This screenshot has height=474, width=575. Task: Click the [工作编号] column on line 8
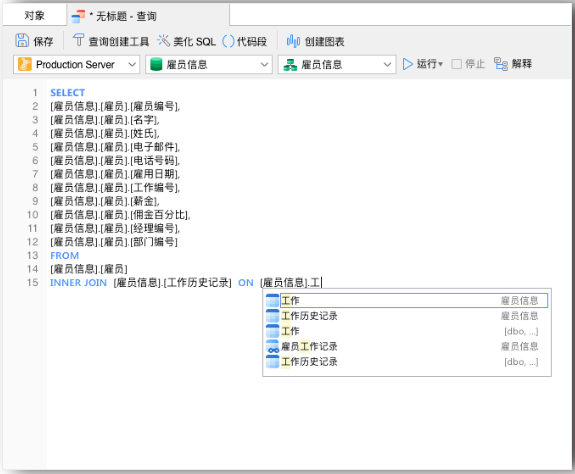coord(155,188)
